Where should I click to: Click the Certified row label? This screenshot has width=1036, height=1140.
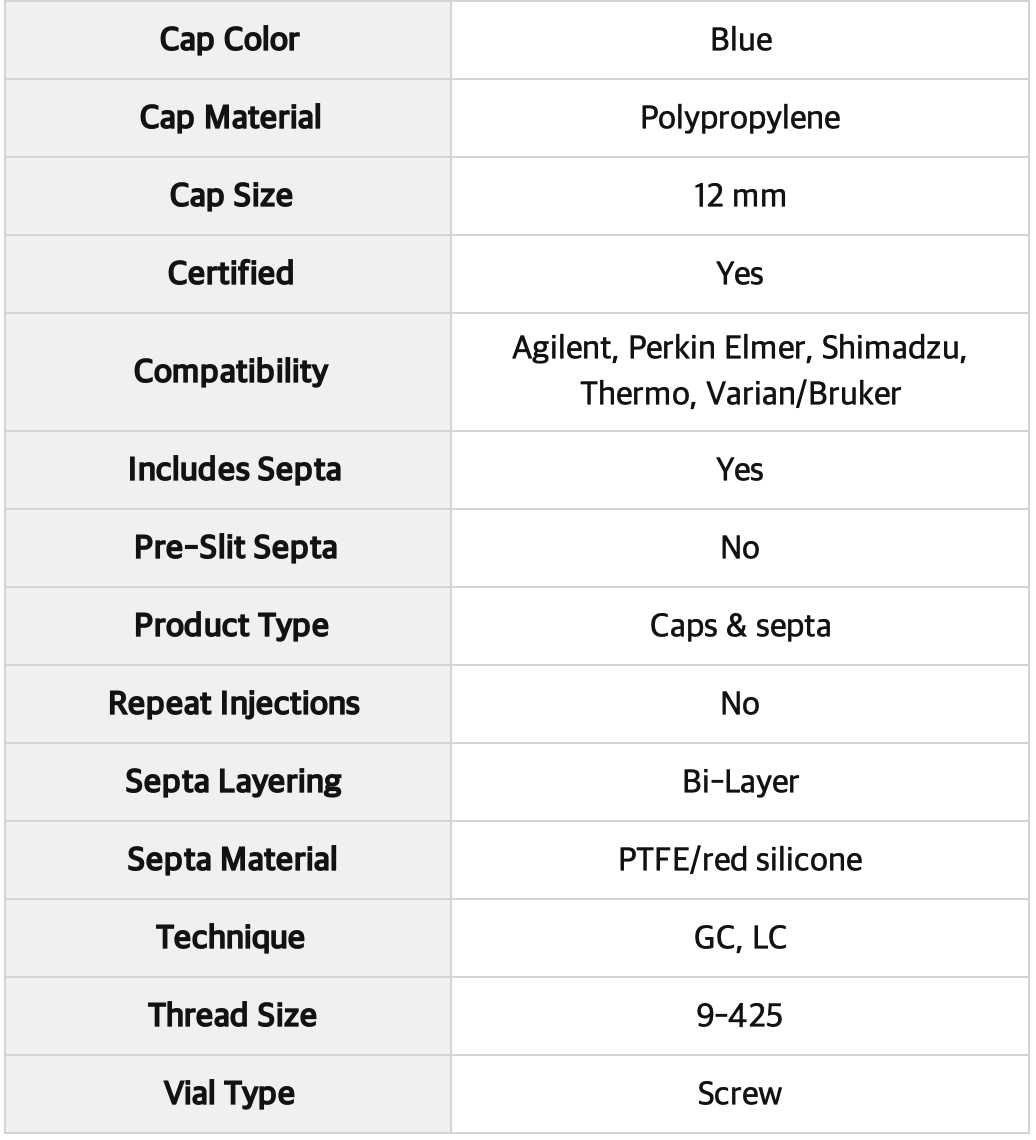coord(230,273)
